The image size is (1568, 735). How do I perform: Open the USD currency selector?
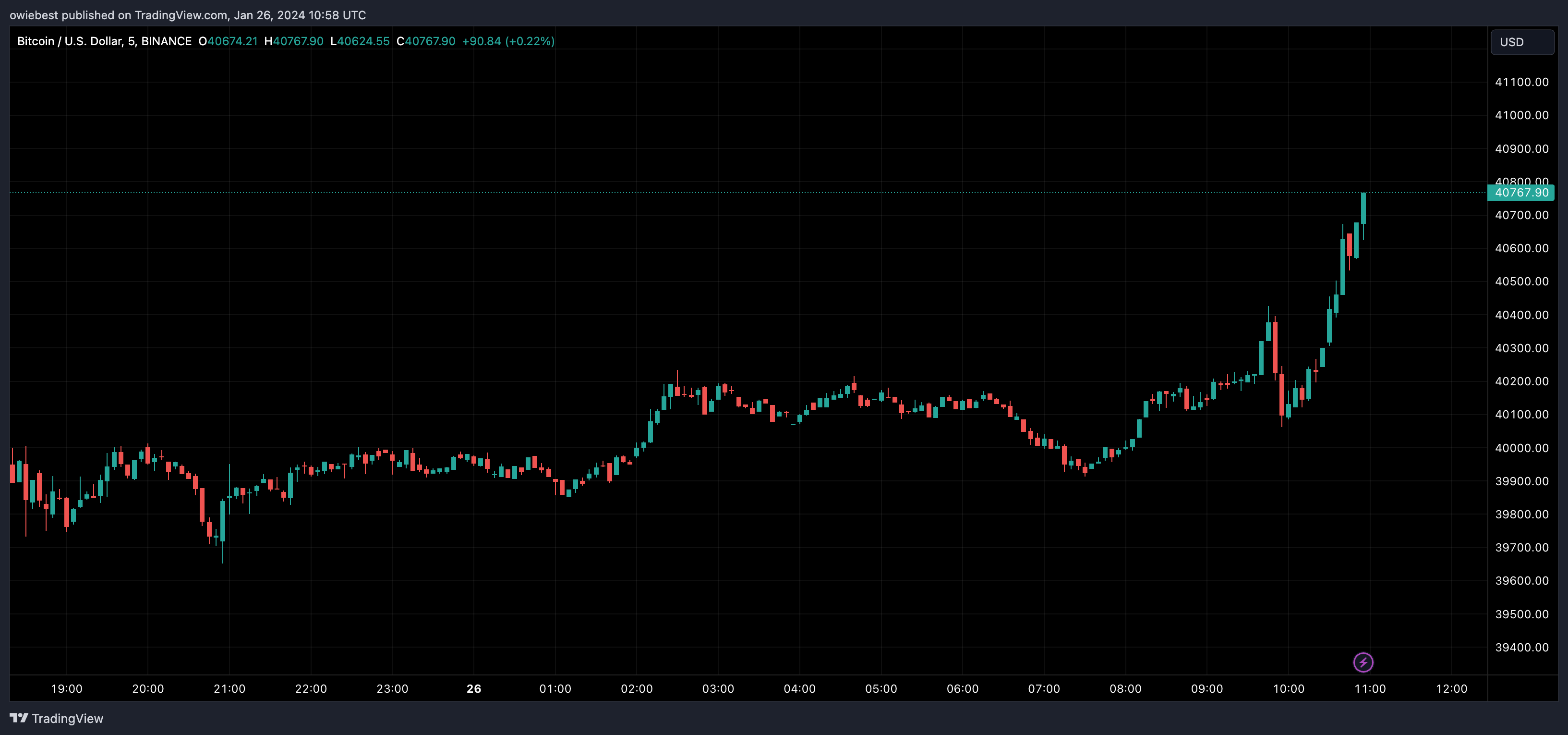pyautogui.click(x=1522, y=42)
